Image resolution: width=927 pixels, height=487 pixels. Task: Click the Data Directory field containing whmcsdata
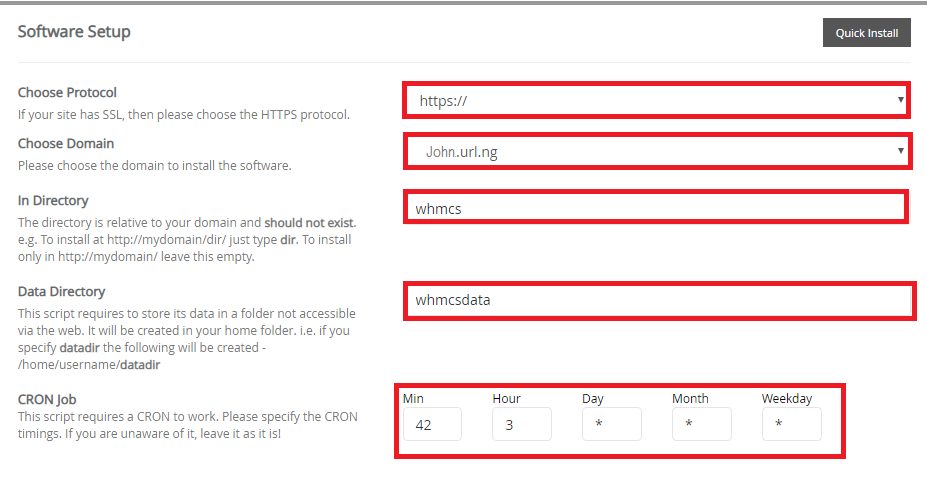coord(658,300)
